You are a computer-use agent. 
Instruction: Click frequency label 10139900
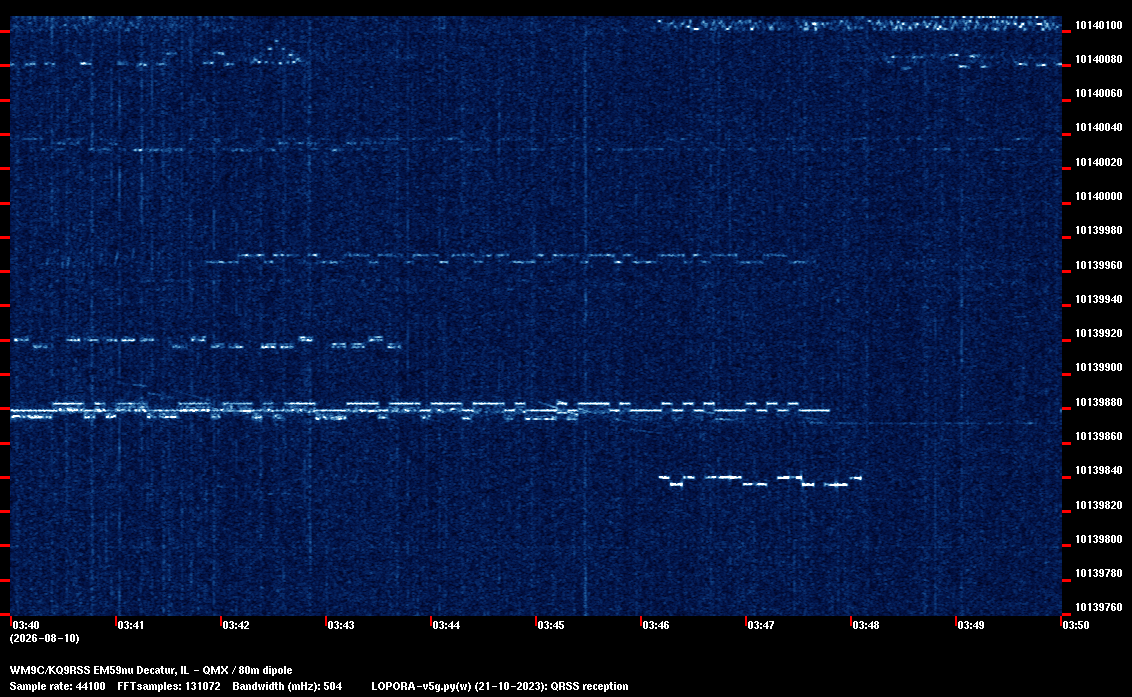[1099, 367]
